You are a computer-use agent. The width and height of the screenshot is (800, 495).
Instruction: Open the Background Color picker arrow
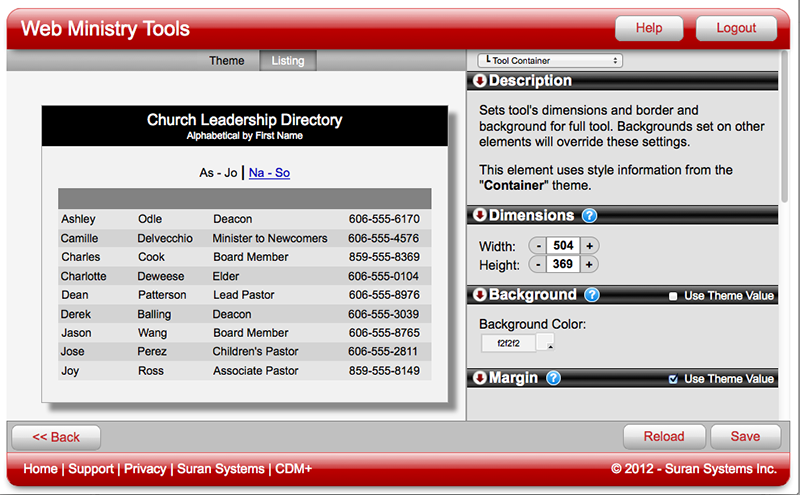point(550,345)
